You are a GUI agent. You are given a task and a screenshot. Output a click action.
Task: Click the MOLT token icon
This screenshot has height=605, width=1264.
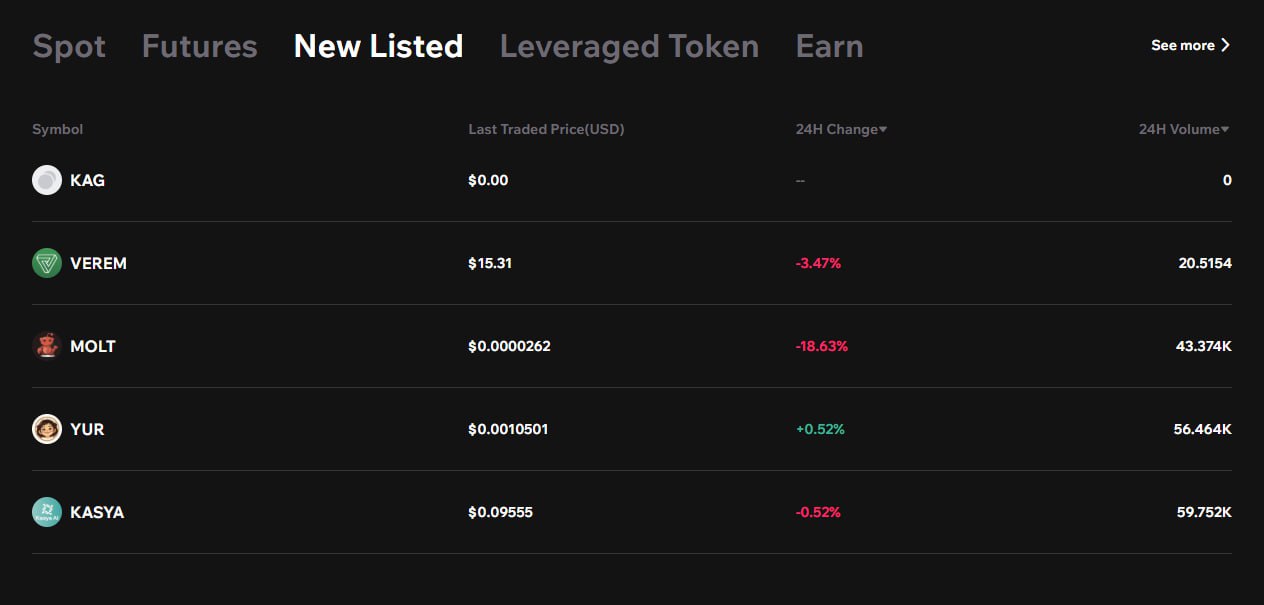pos(47,346)
